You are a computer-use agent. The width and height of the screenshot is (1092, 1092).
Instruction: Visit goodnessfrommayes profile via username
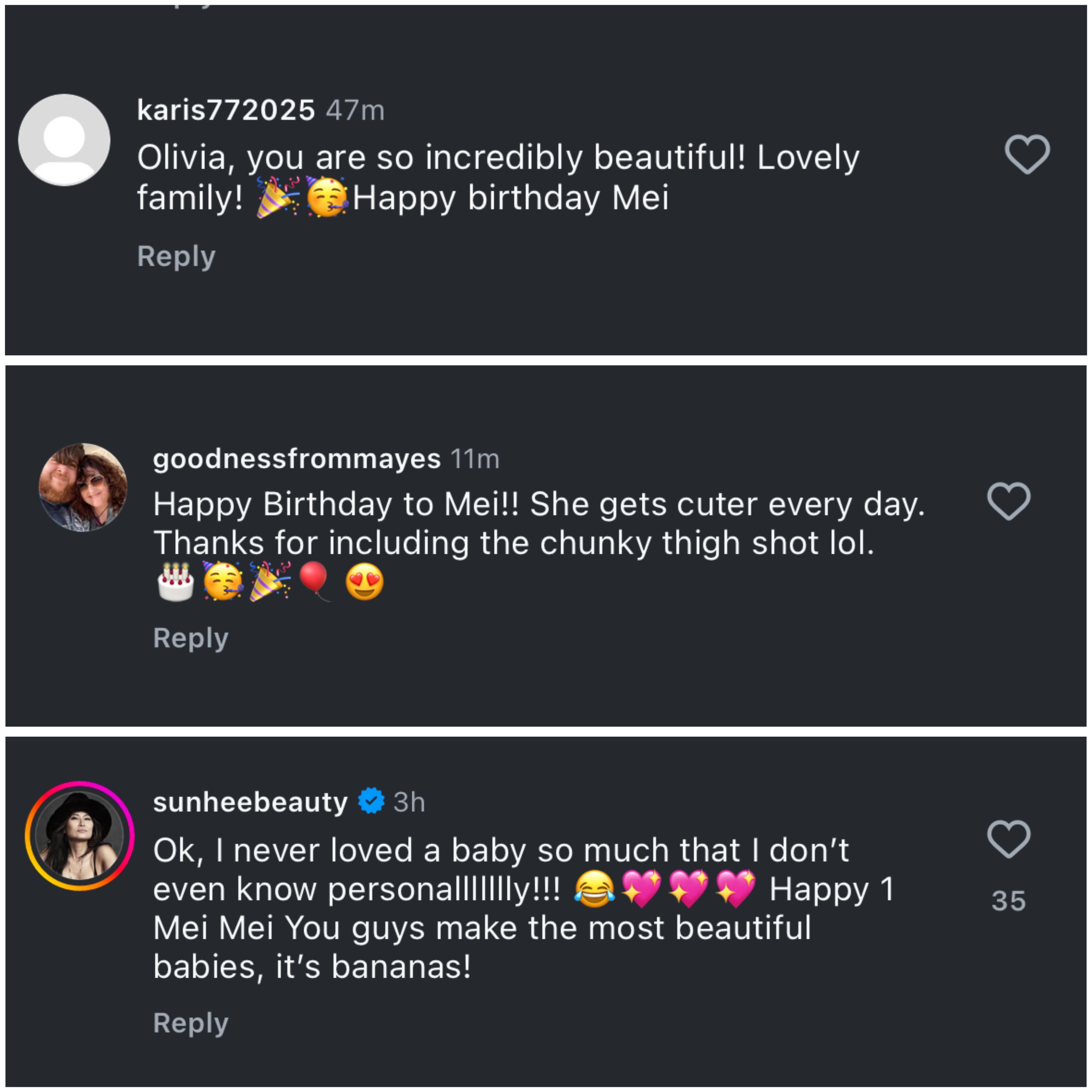pos(296,458)
